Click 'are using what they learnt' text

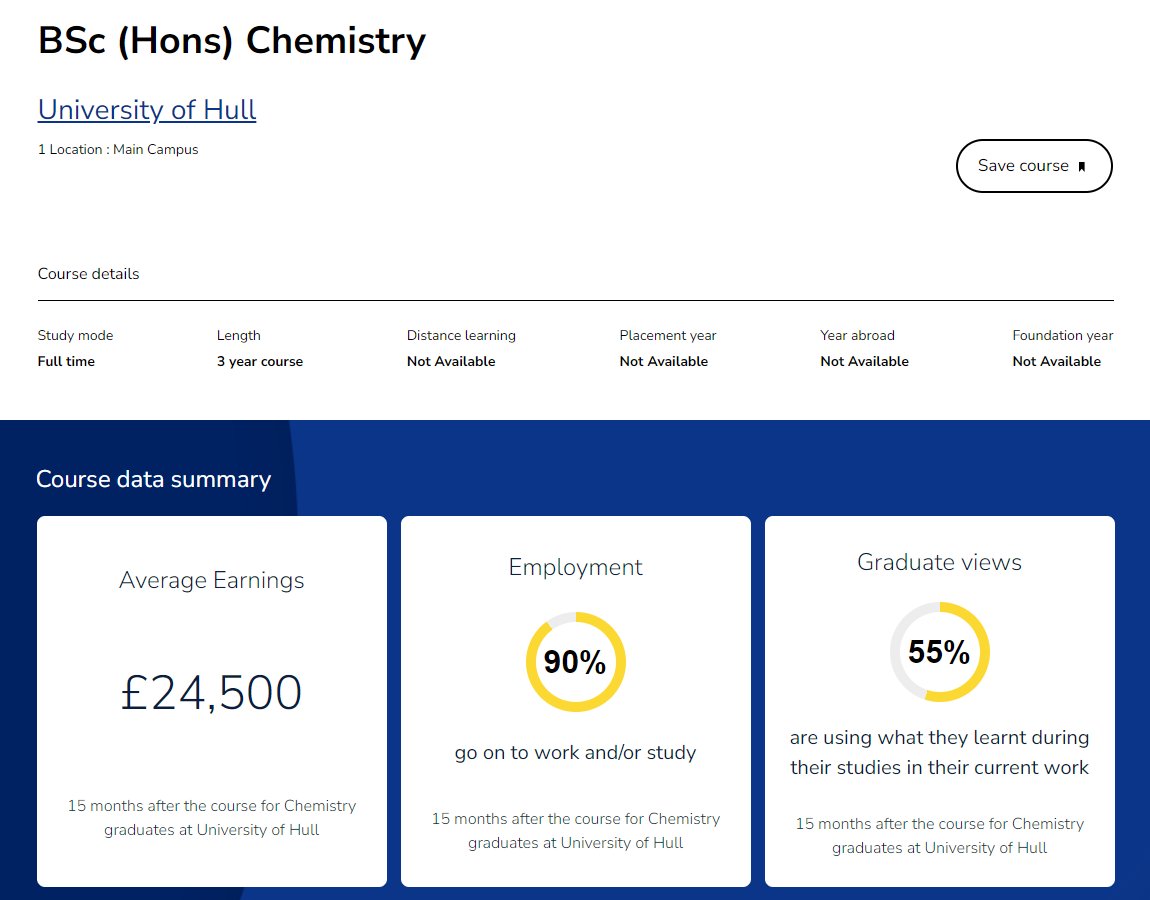tap(940, 753)
